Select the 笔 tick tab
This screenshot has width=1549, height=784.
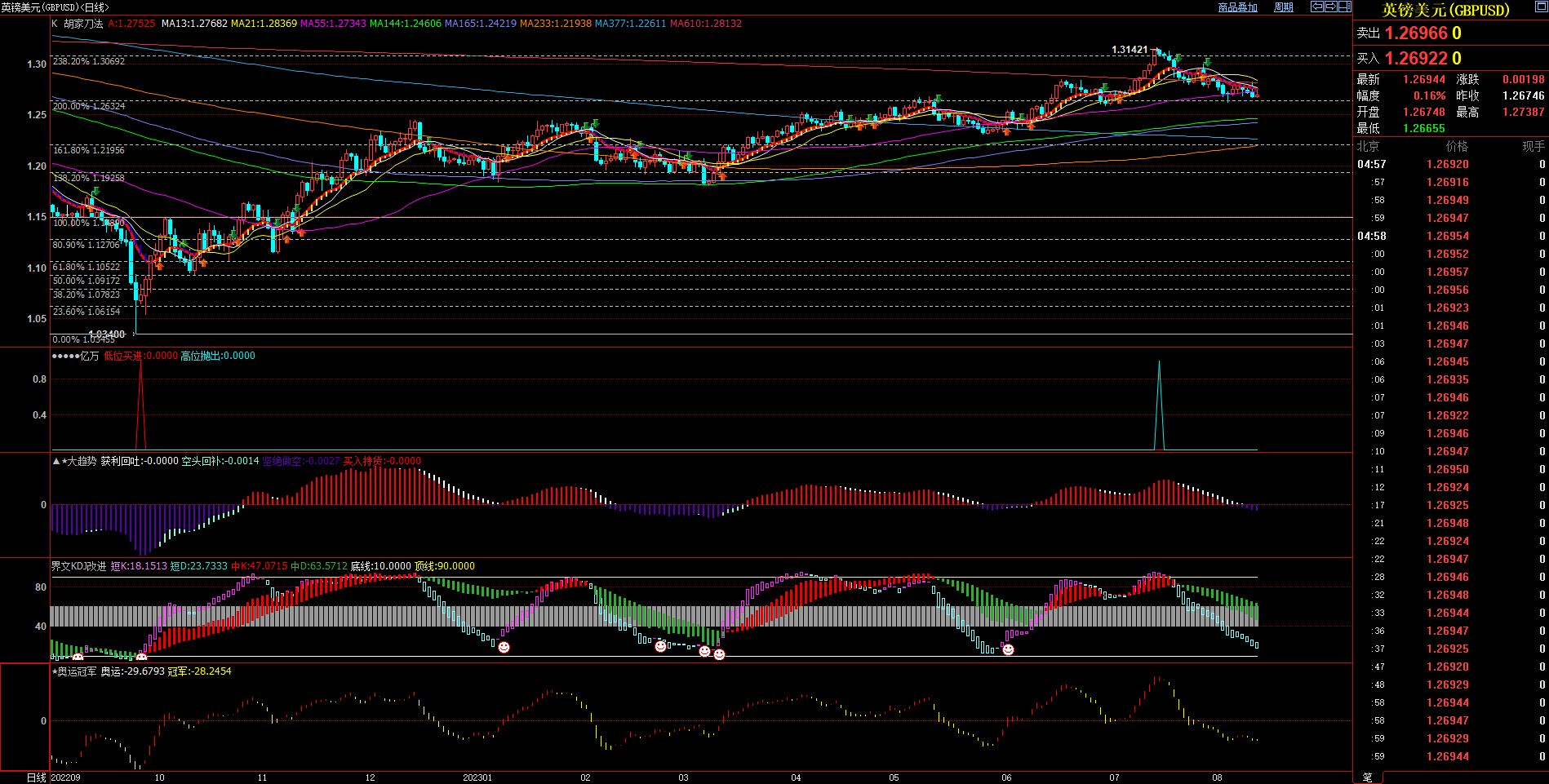(1368, 777)
